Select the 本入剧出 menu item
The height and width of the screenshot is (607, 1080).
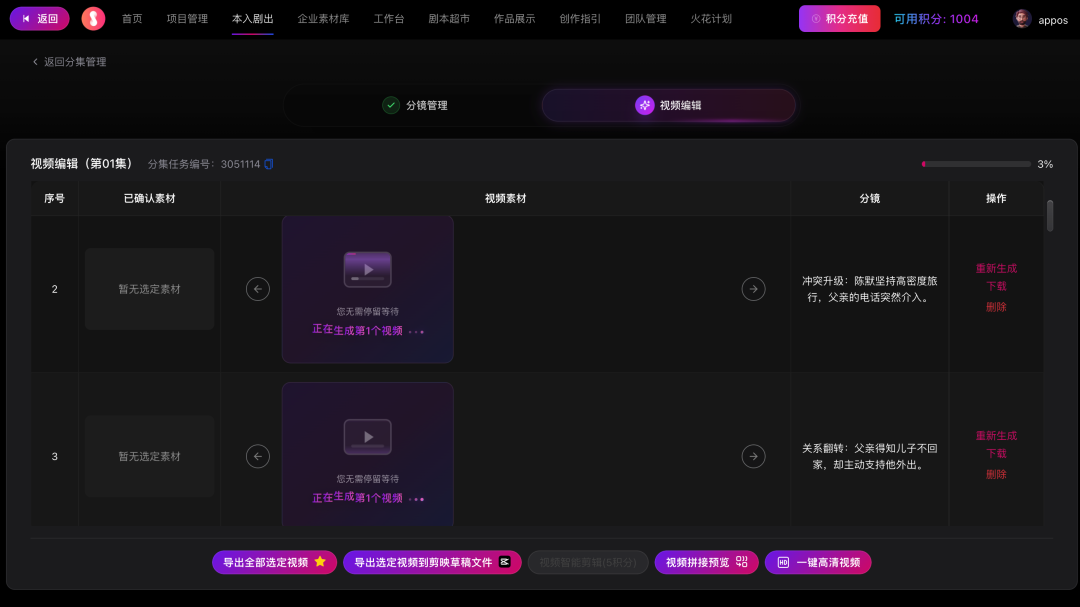tap(252, 19)
